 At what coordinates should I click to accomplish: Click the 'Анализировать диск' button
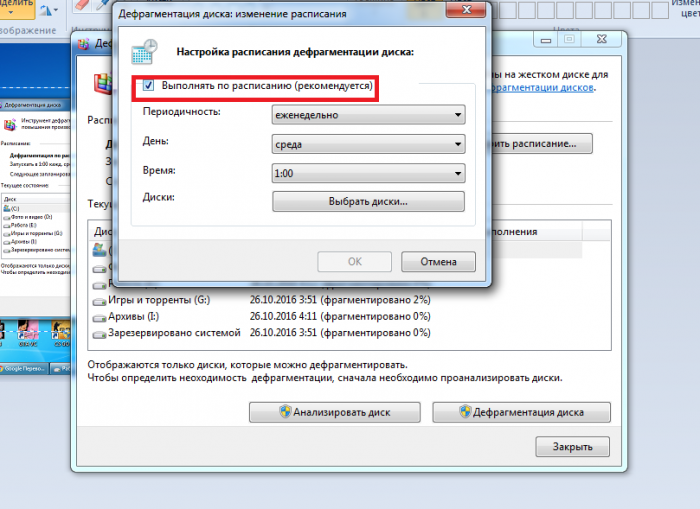pos(334,412)
